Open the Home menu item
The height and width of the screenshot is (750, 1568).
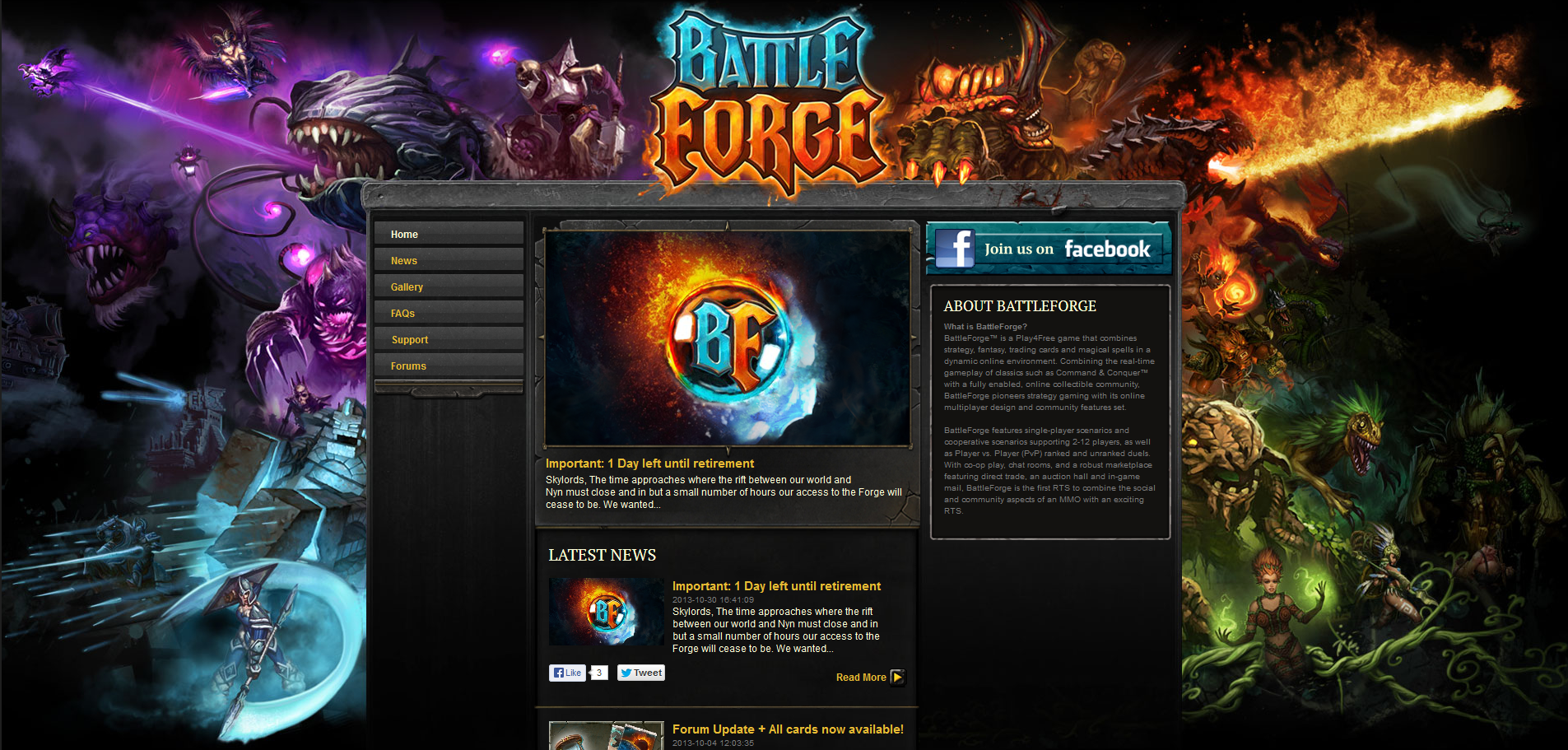point(449,234)
